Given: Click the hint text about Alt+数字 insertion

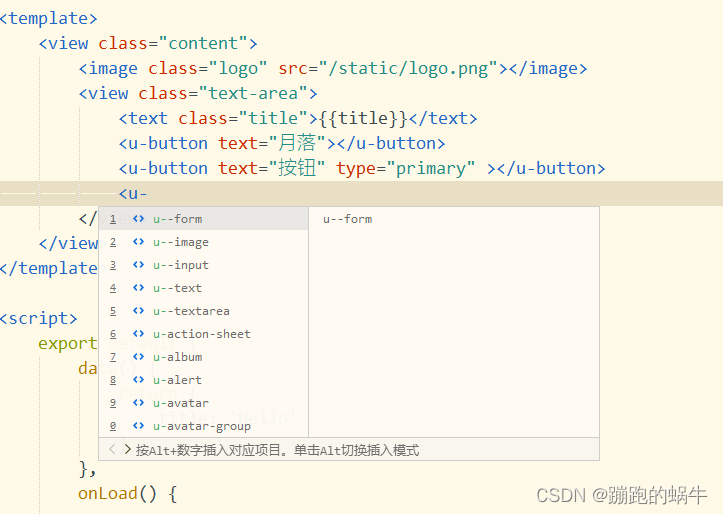Looking at the screenshot, I should pyautogui.click(x=277, y=450).
